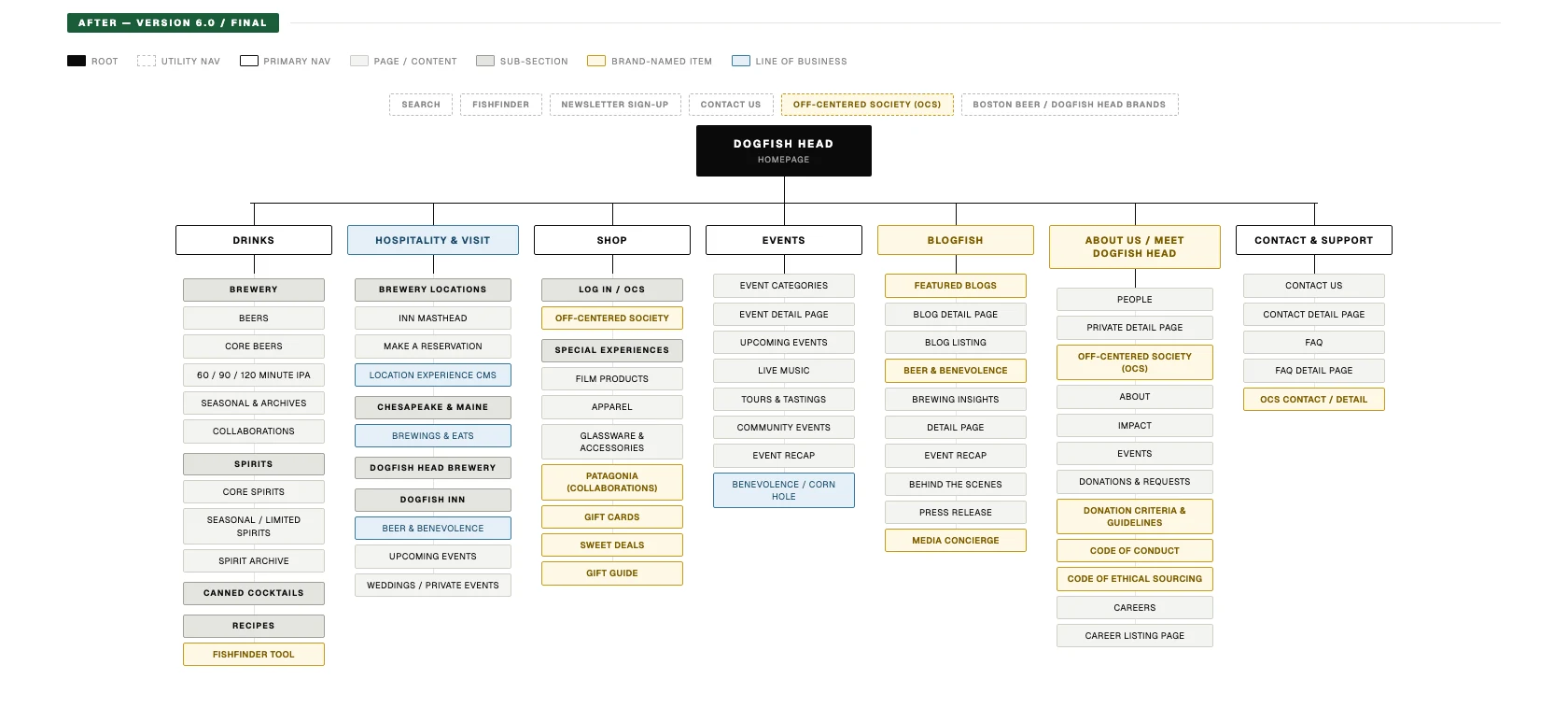The image size is (1568, 707).
Task: Select the FAQ DETAIL PAGE box
Action: [1314, 371]
